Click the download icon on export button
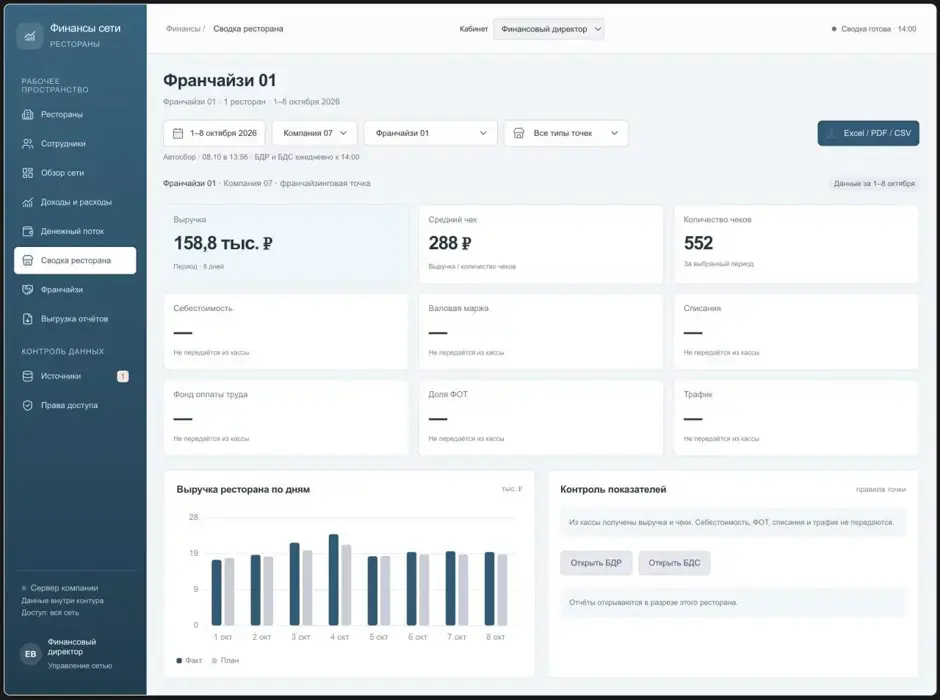The height and width of the screenshot is (700, 940). point(831,133)
